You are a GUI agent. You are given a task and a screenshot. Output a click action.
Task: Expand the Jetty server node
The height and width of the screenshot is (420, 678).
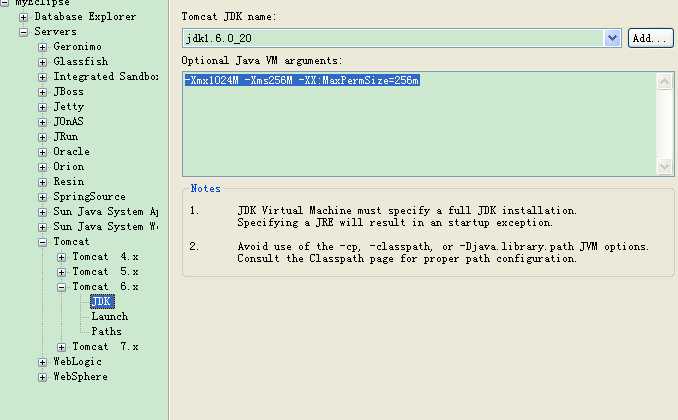coord(42,107)
